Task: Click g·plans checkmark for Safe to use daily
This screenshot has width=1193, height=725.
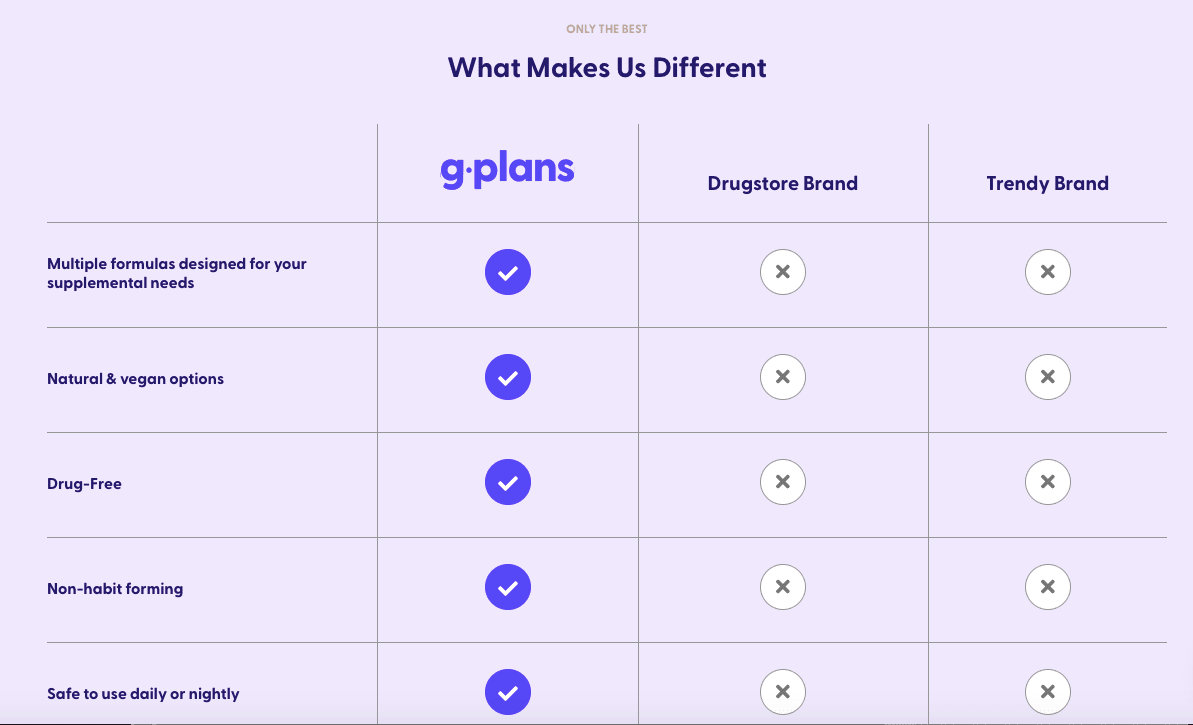Action: (x=507, y=692)
